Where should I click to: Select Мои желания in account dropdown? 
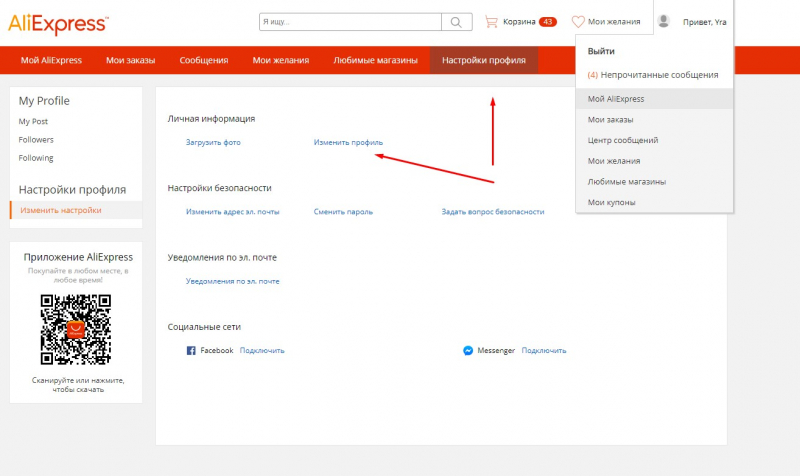pos(614,161)
